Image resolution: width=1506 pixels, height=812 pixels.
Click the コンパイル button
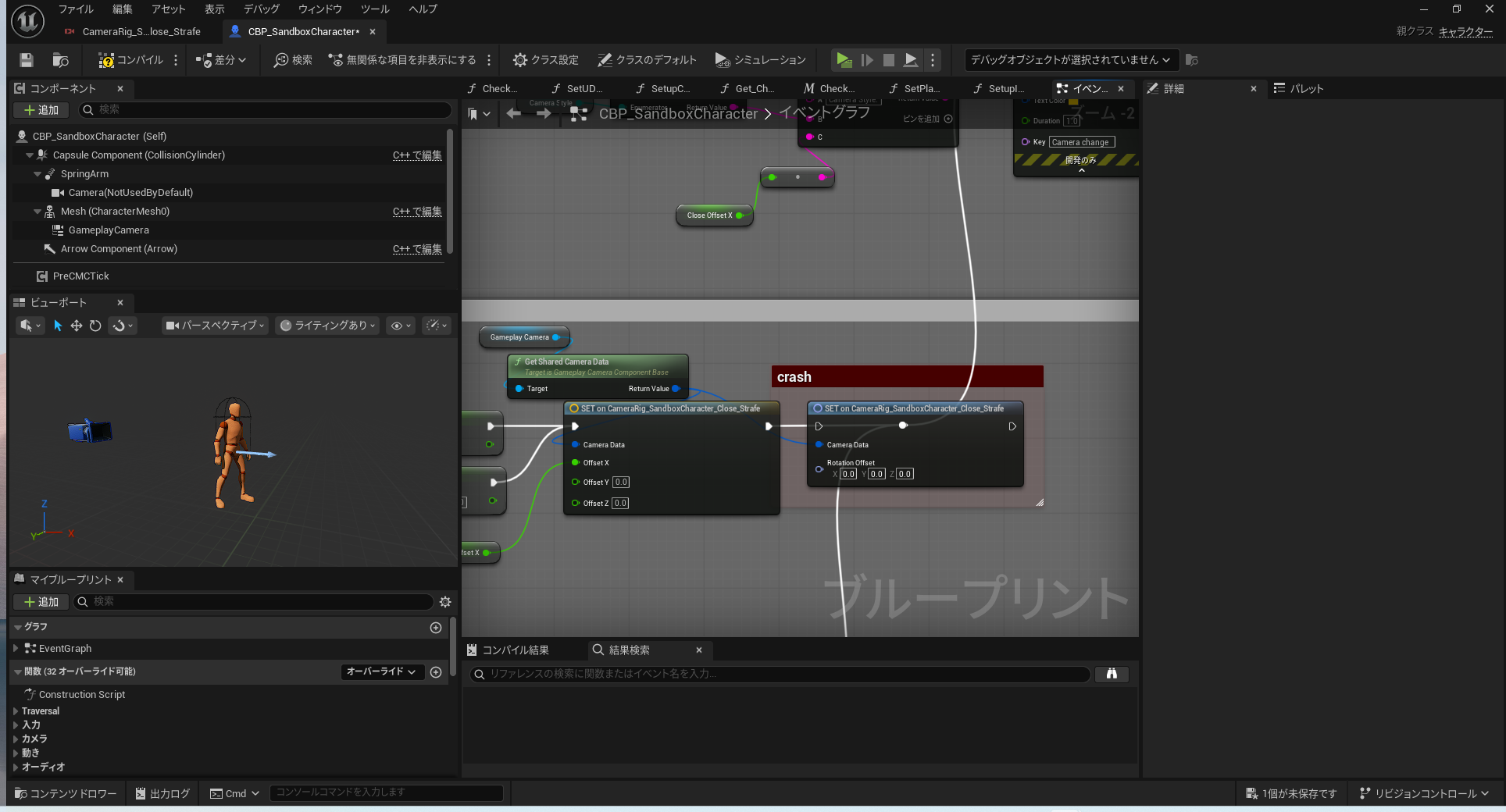[x=130, y=60]
